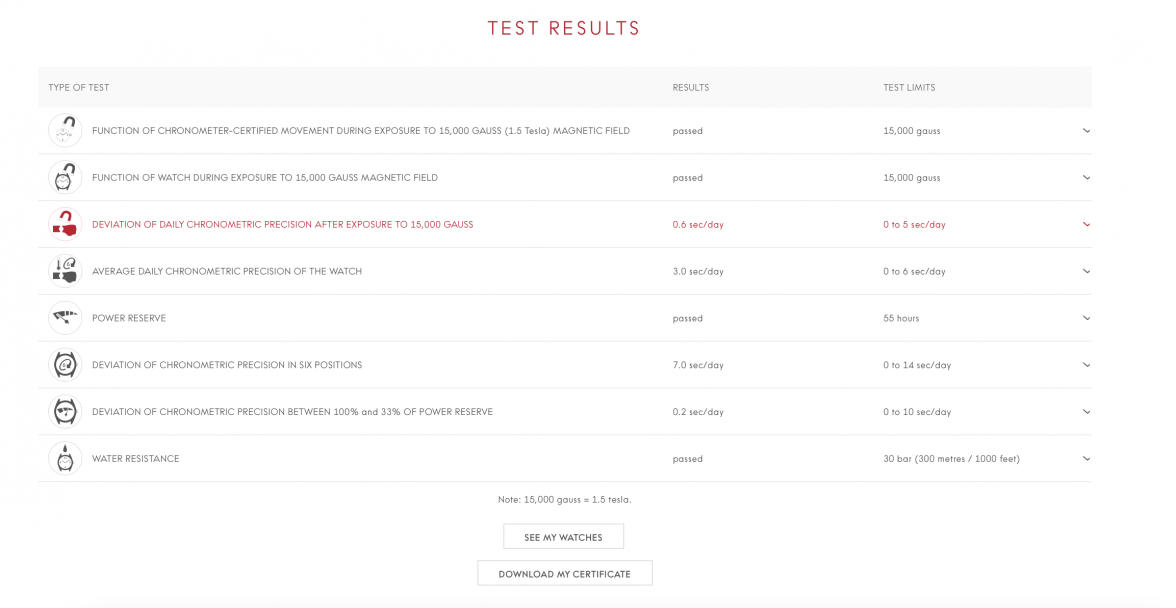Click the magnetic field movement test icon

tap(65, 131)
